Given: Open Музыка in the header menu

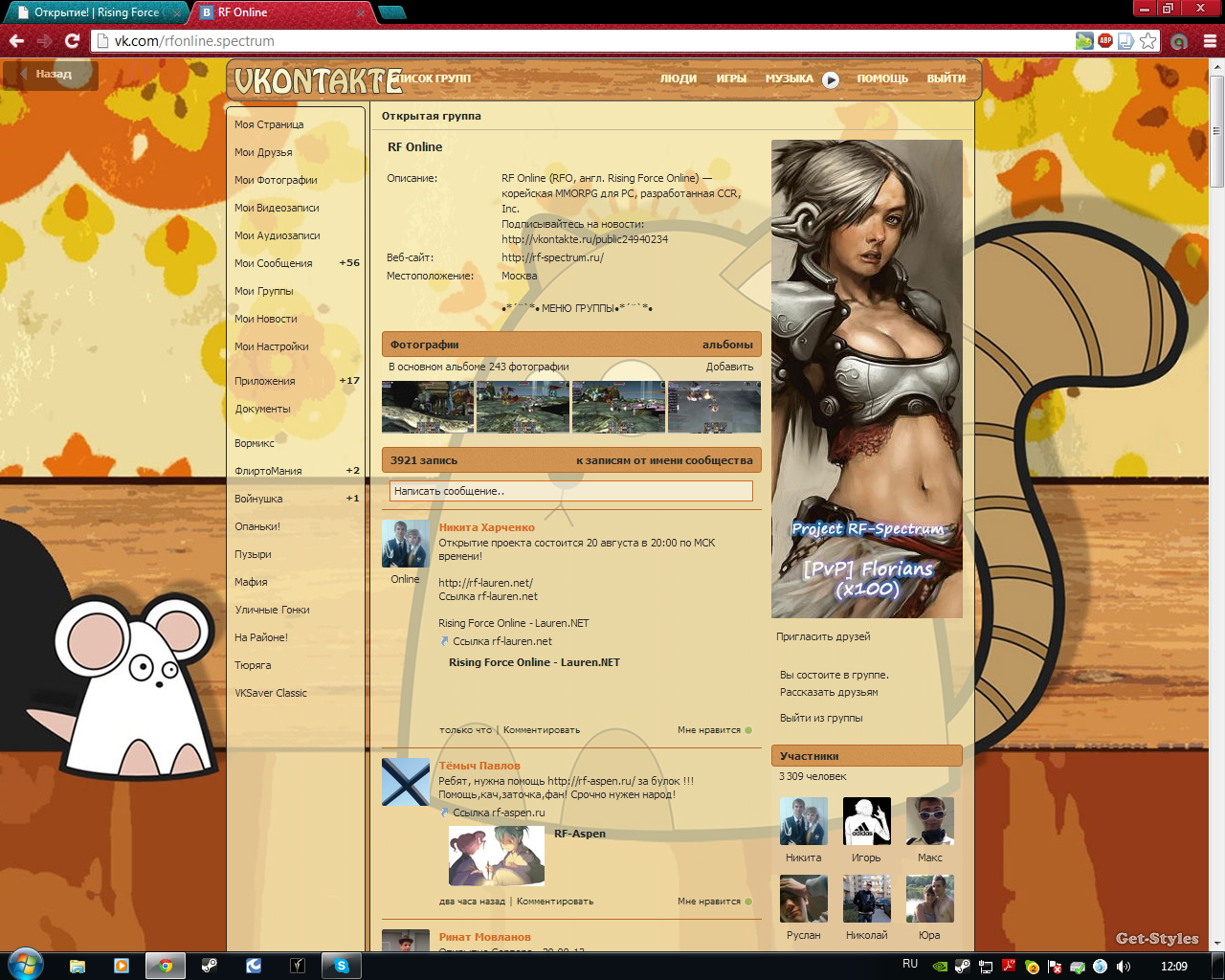Looking at the screenshot, I should click(x=789, y=78).
